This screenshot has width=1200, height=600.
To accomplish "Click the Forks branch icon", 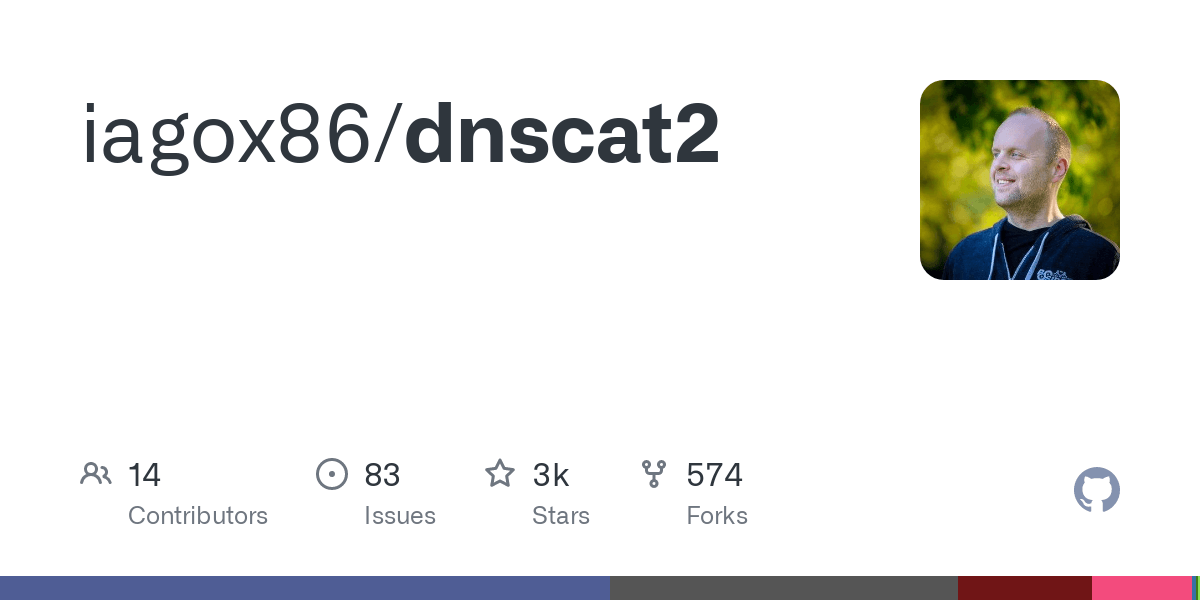I will point(654,474).
